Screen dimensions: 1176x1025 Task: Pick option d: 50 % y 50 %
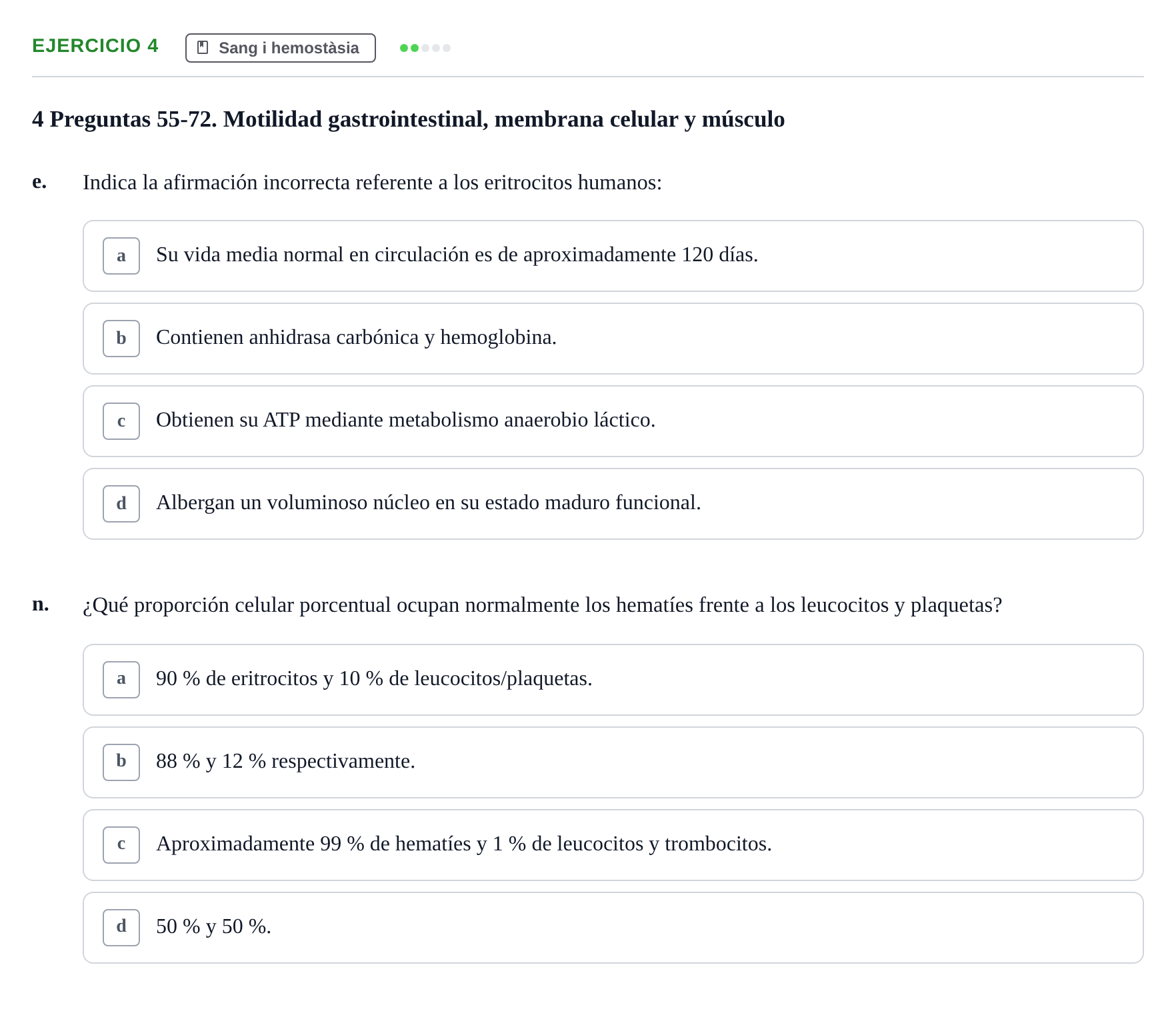coord(613,928)
